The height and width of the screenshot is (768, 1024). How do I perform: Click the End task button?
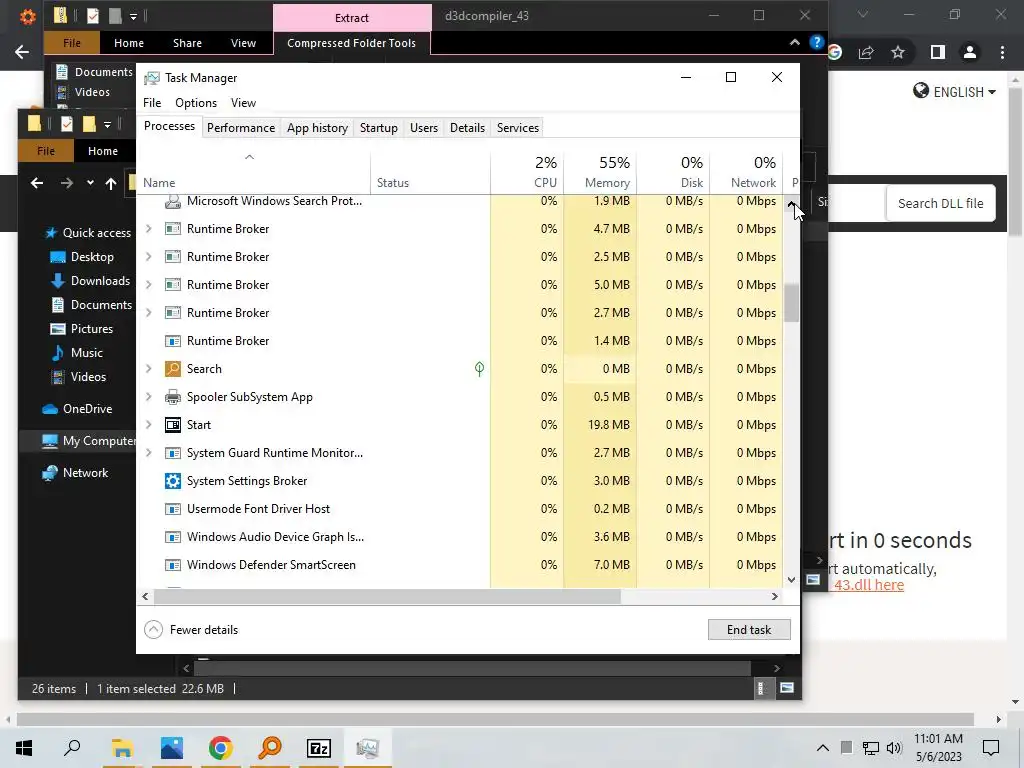click(x=749, y=630)
